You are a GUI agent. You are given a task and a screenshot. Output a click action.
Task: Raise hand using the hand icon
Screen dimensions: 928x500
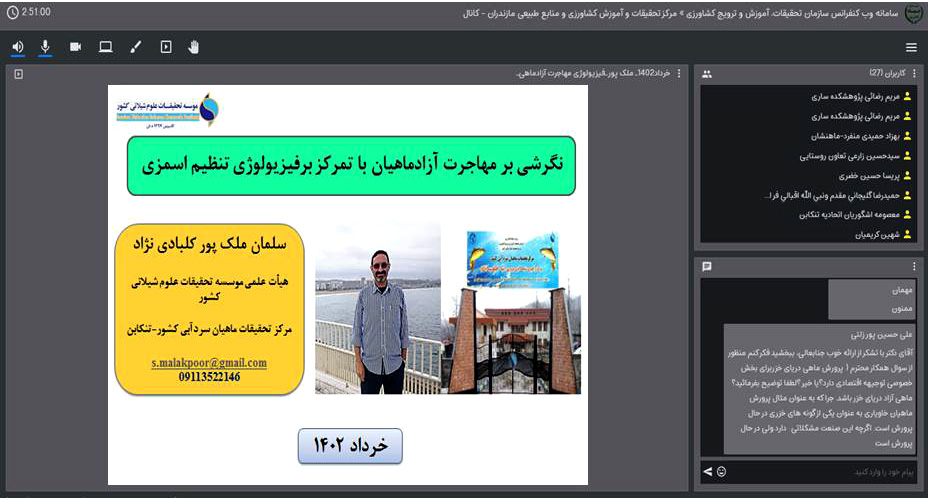[194, 47]
